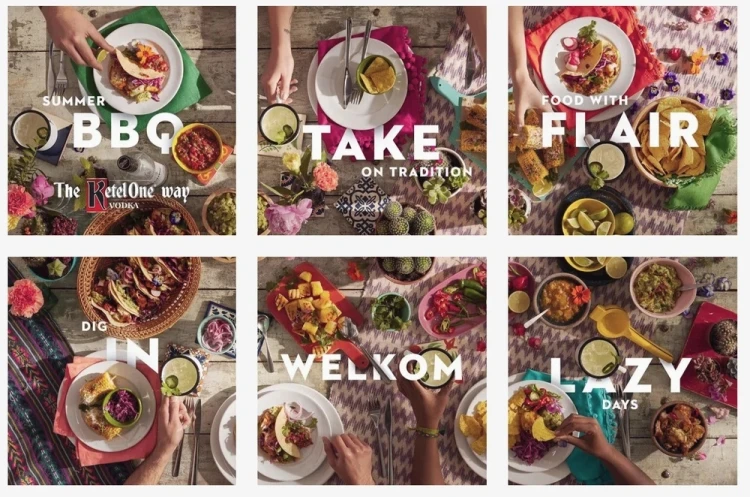Image resolution: width=750 pixels, height=497 pixels.
Task: Select the Food With Flair image
Action: [623, 120]
